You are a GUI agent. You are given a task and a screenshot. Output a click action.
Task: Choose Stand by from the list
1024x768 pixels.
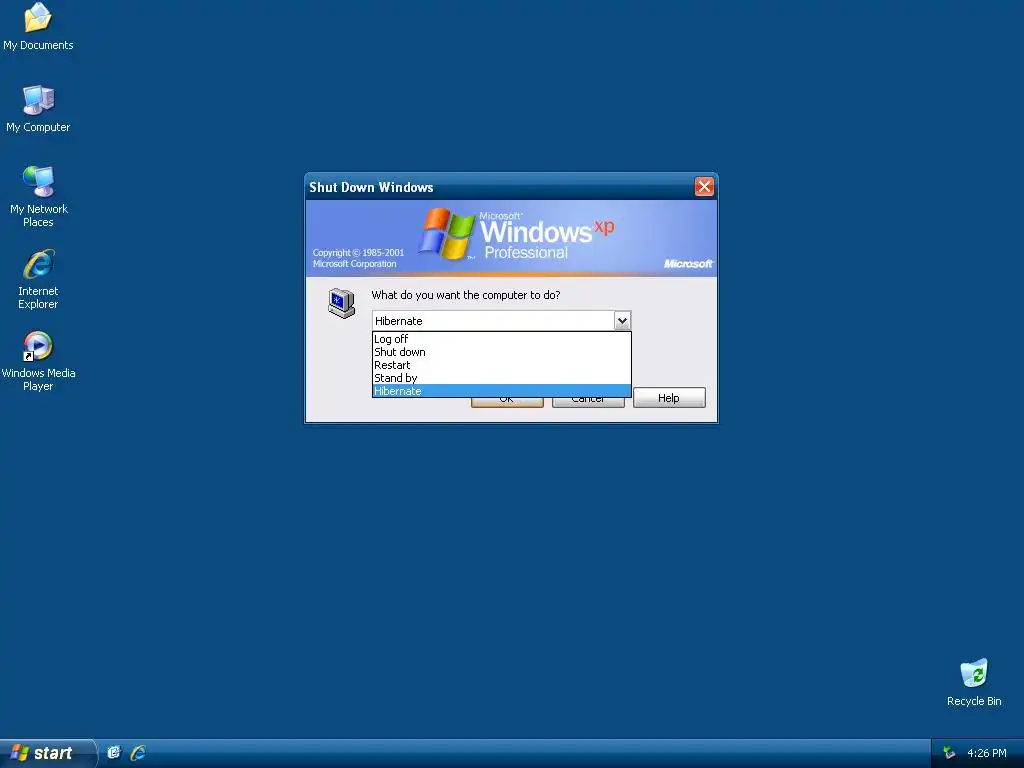[x=502, y=378]
